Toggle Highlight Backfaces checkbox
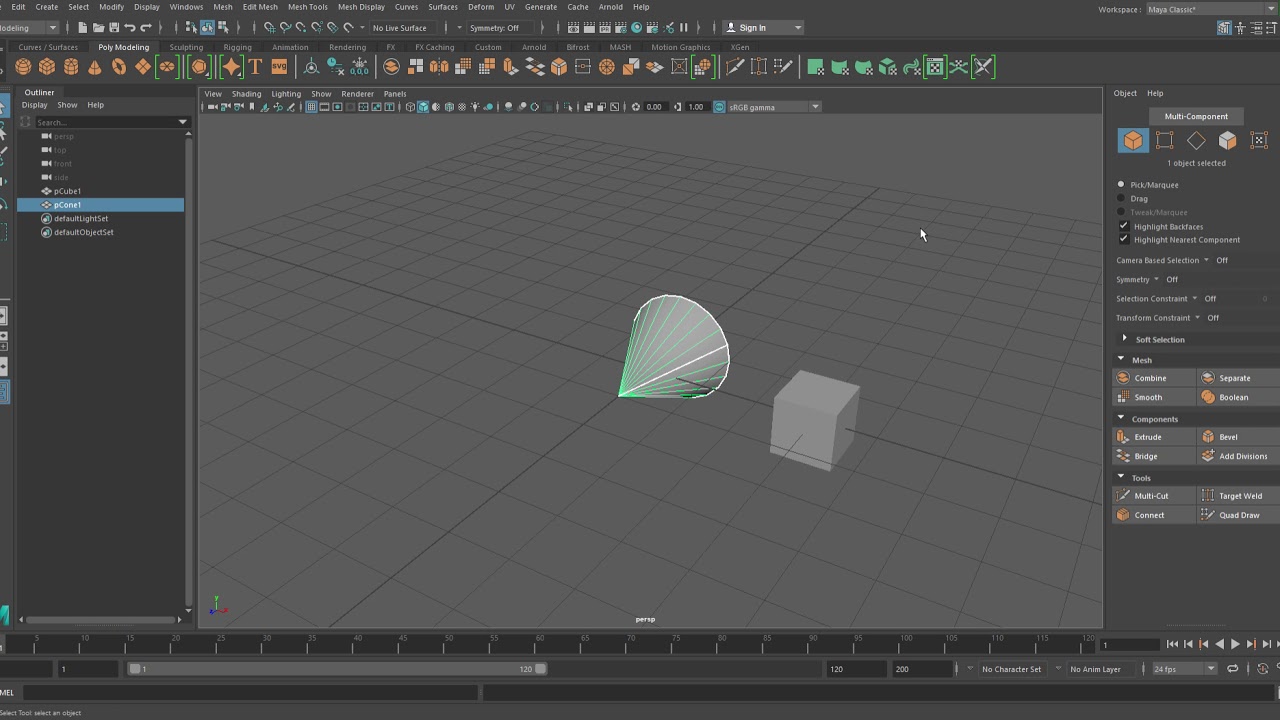This screenshot has height=720, width=1280. coord(1123,226)
